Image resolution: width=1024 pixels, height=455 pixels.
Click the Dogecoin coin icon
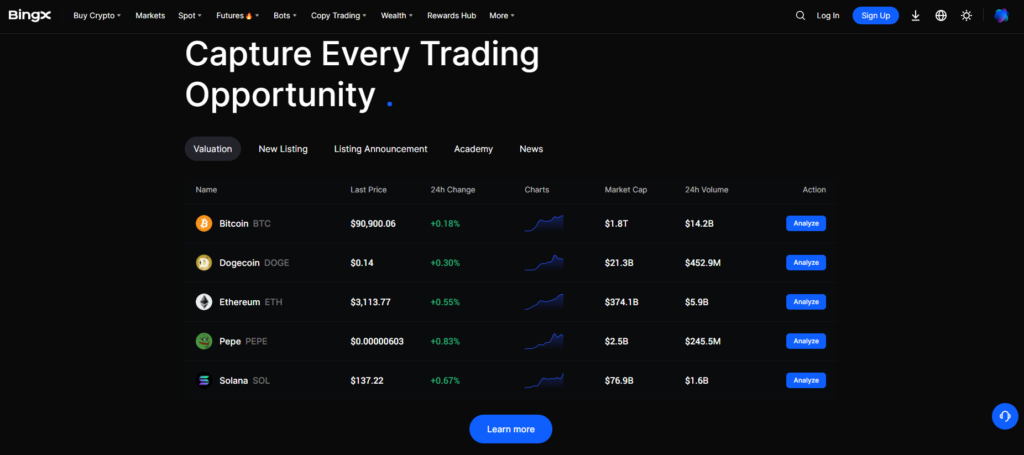click(x=204, y=263)
